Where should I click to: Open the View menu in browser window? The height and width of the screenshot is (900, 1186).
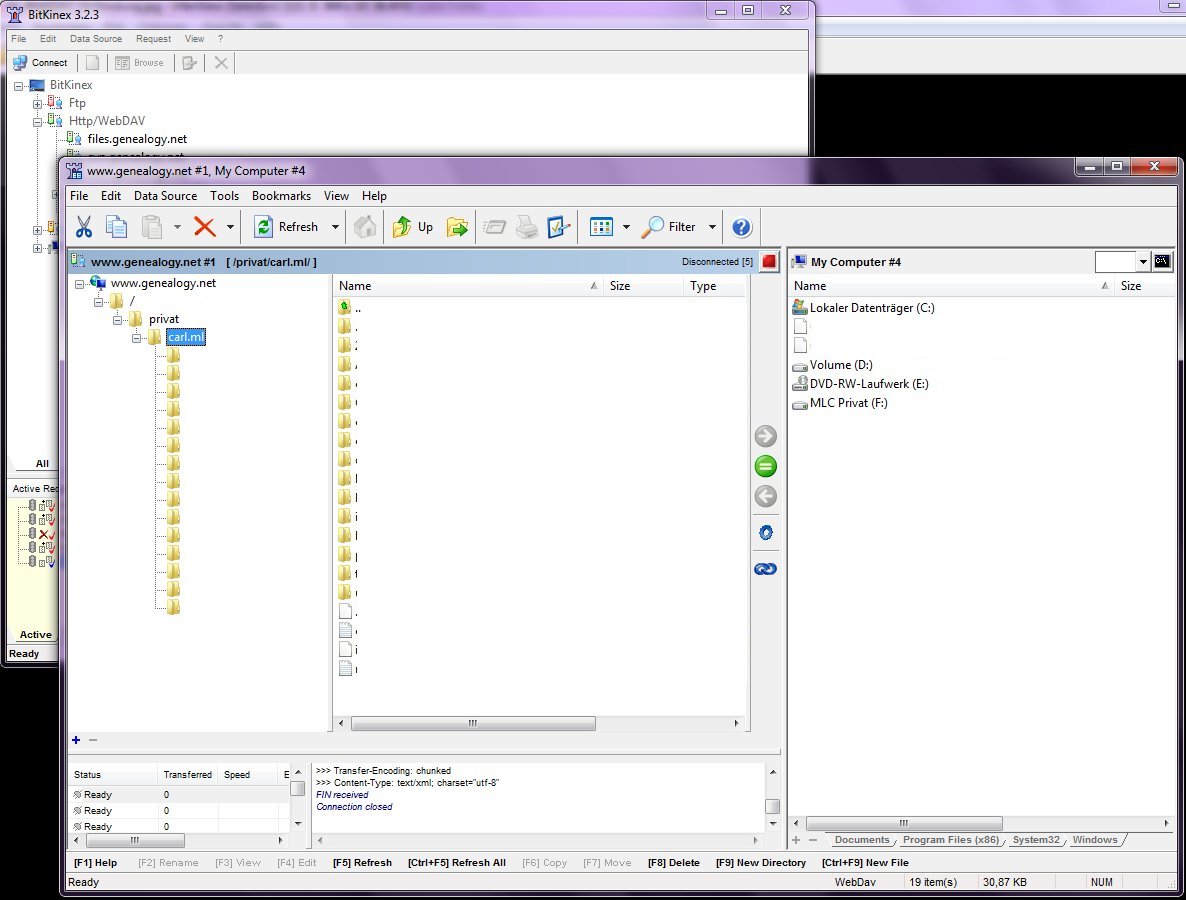click(x=337, y=195)
